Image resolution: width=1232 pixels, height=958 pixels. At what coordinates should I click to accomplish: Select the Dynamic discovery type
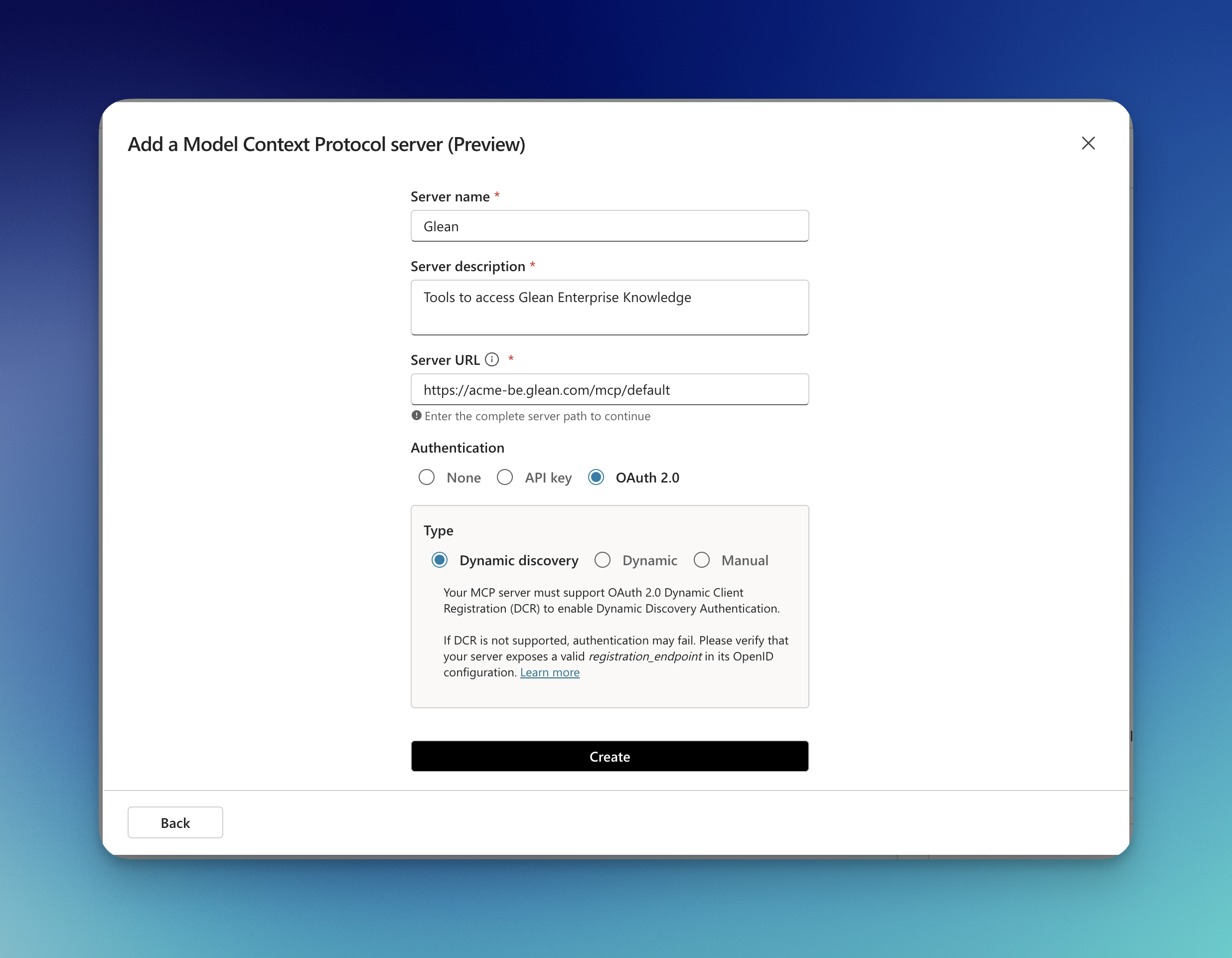pyautogui.click(x=440, y=560)
